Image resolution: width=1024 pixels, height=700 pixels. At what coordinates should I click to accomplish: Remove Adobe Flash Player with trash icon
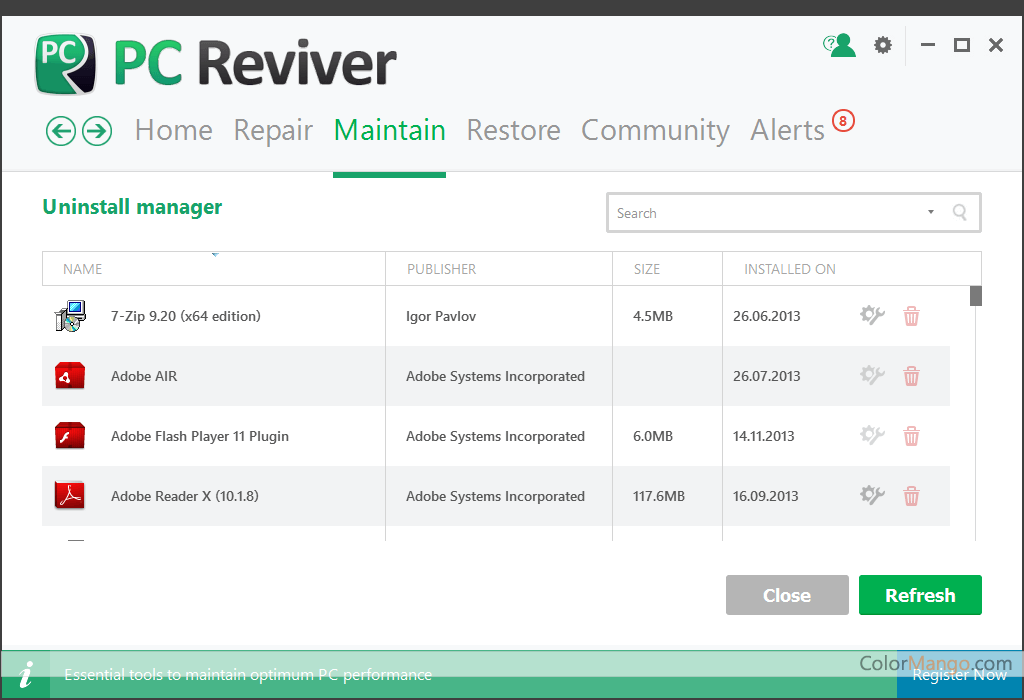point(911,436)
